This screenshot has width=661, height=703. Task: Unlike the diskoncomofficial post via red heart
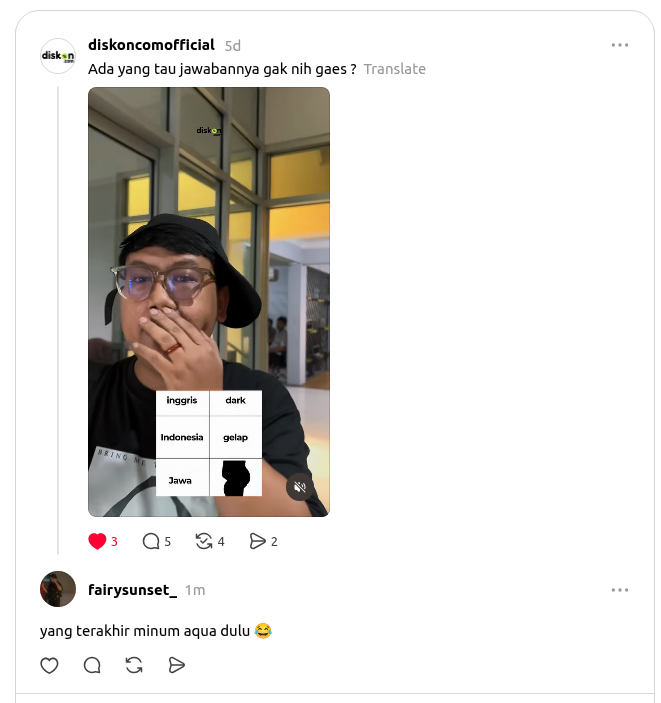[97, 541]
